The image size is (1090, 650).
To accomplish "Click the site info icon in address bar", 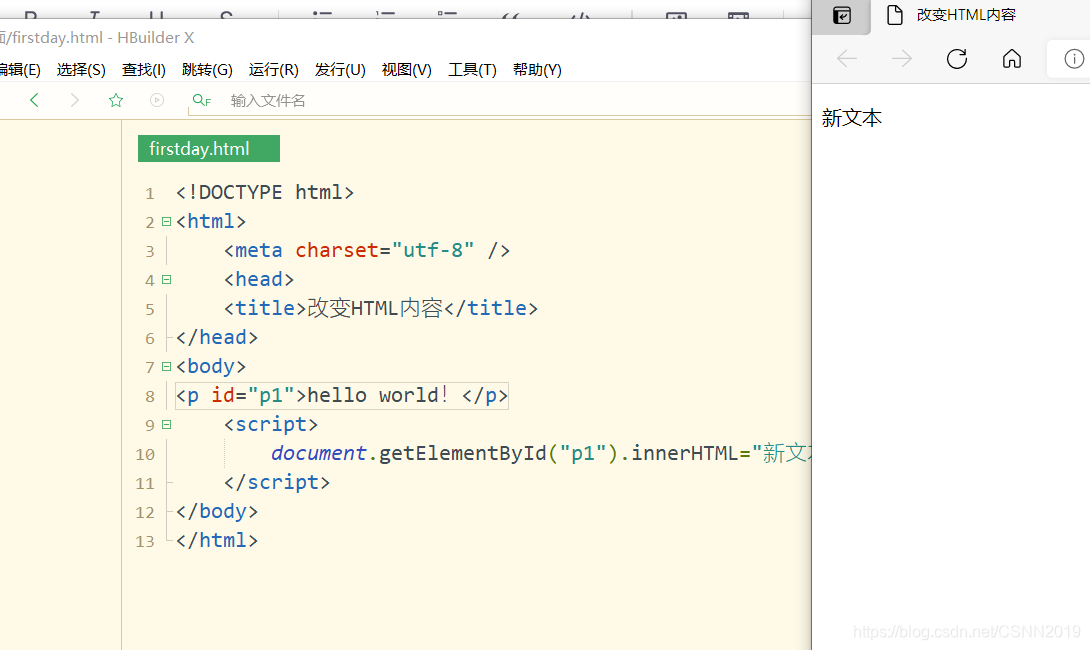I will [x=1073, y=59].
